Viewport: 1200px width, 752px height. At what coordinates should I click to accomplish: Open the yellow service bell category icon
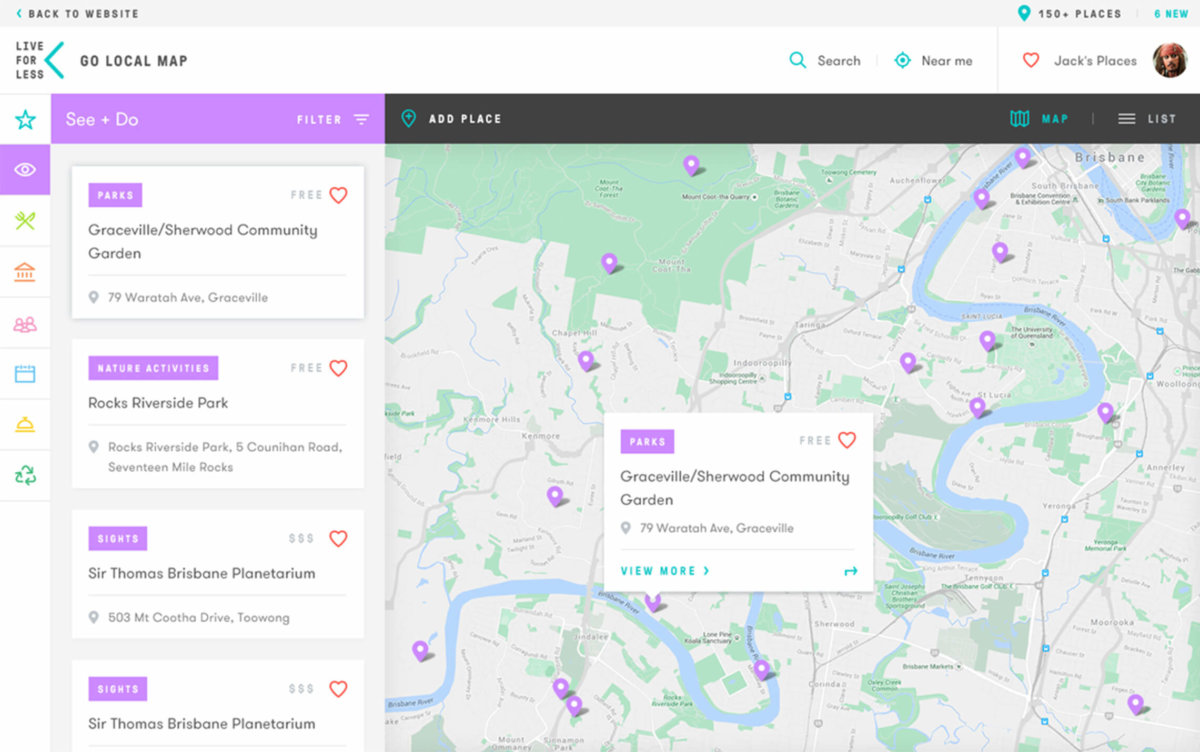coord(25,423)
